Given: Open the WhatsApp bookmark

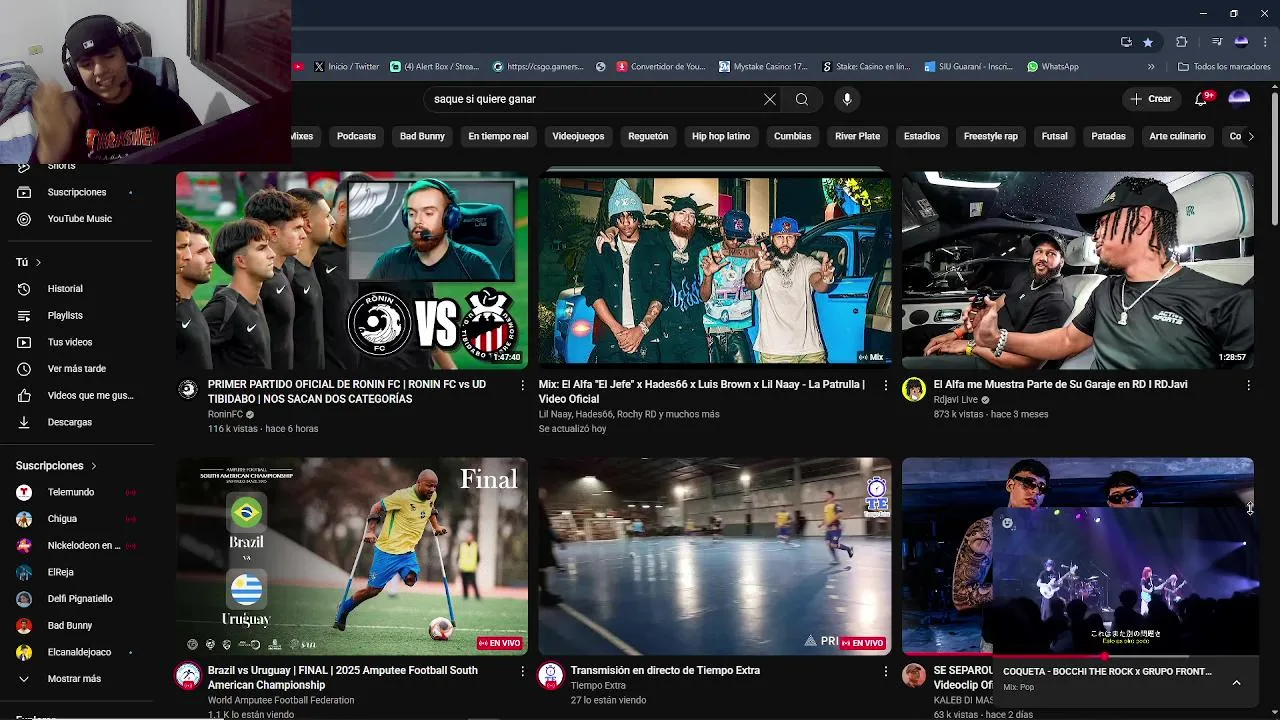Looking at the screenshot, I should coord(1052,67).
